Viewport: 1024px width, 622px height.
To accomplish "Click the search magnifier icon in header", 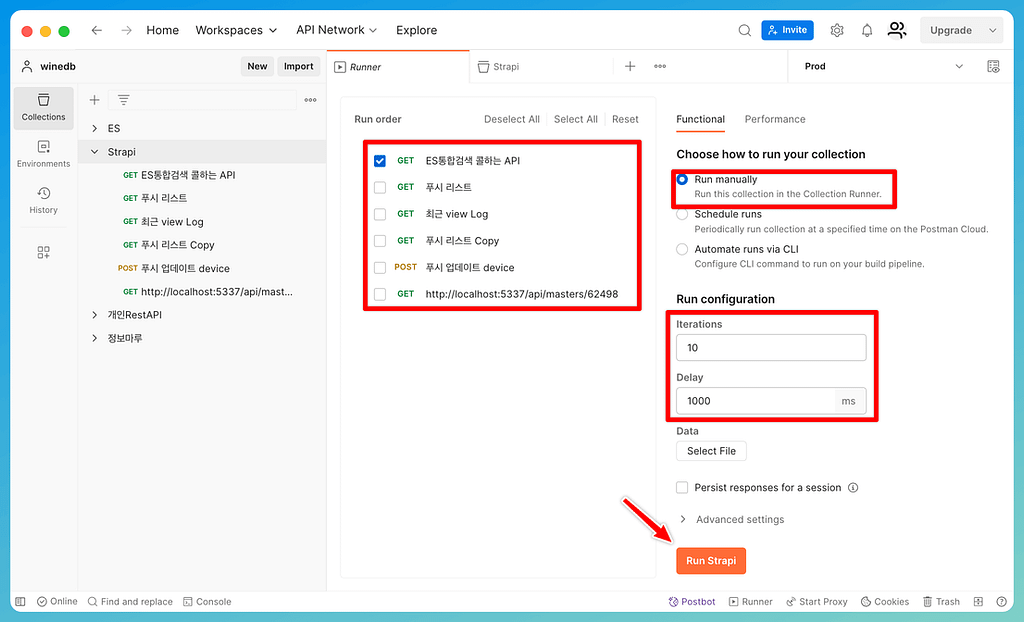I will 744,30.
